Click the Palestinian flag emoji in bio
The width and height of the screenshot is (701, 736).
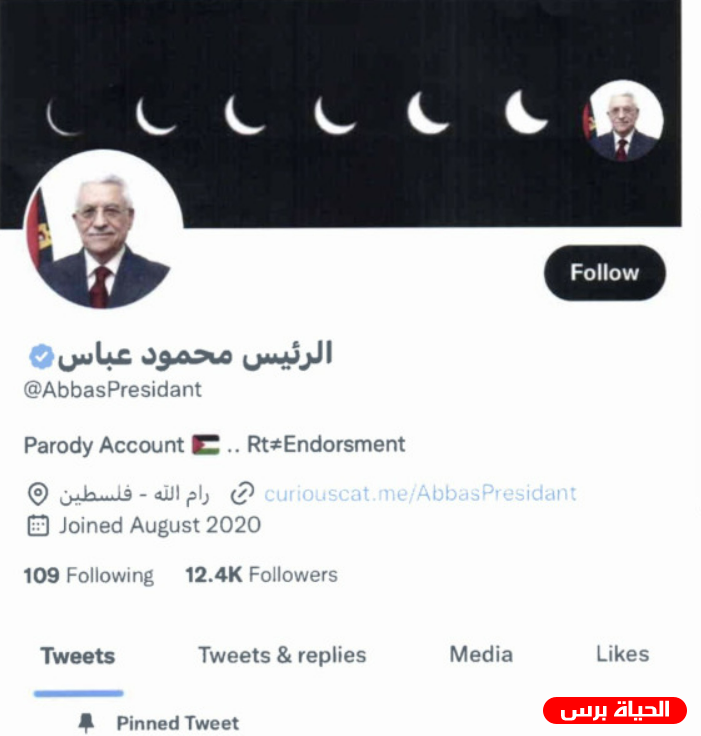(x=206, y=445)
